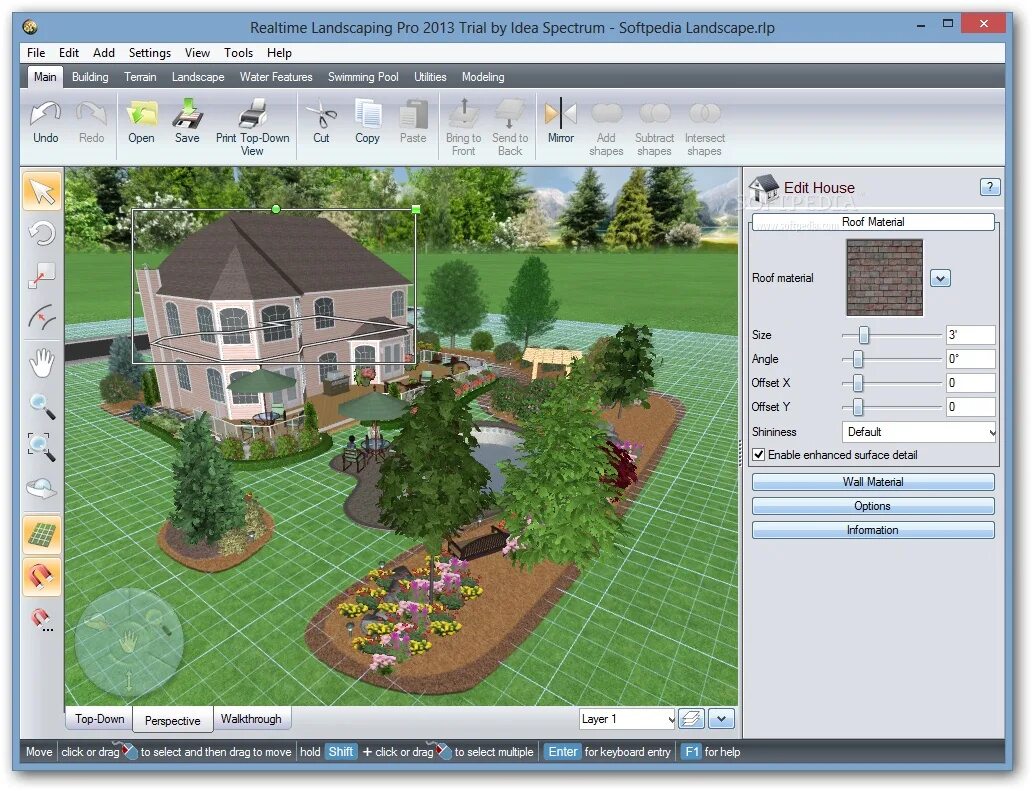Open the Shininess Default dropdown

pos(918,432)
